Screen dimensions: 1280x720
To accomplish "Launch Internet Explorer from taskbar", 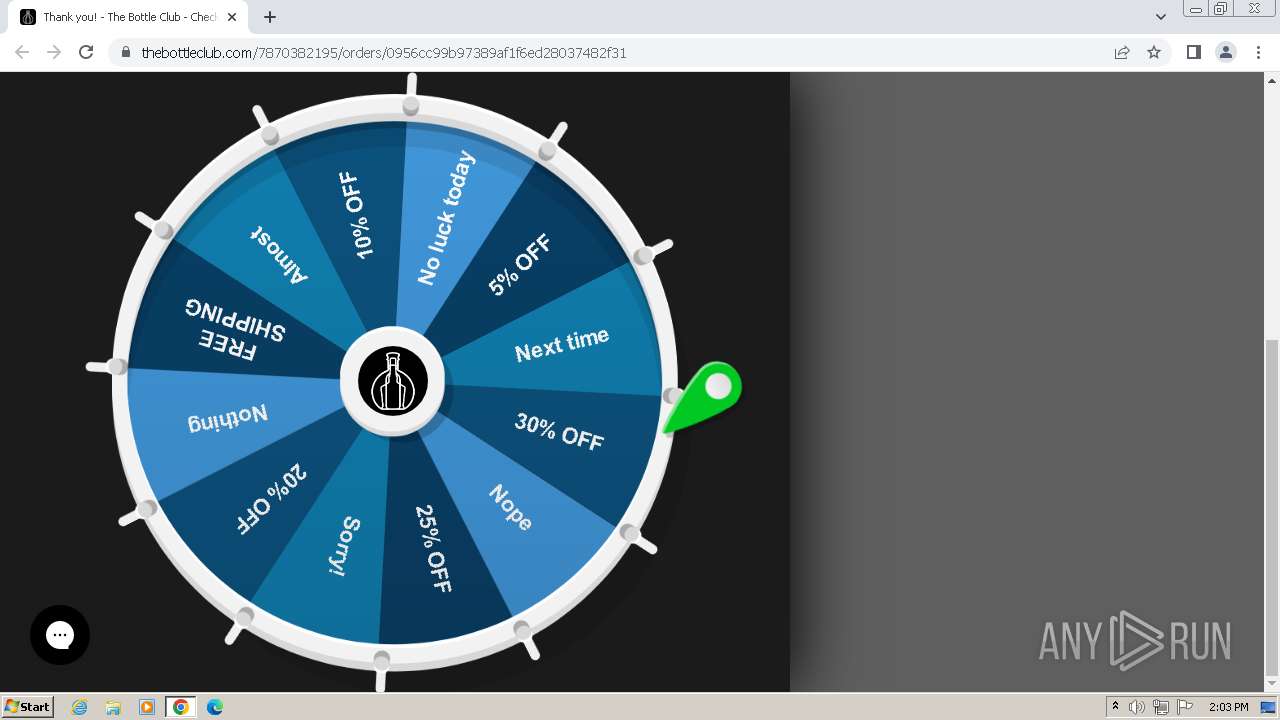I will [x=80, y=707].
